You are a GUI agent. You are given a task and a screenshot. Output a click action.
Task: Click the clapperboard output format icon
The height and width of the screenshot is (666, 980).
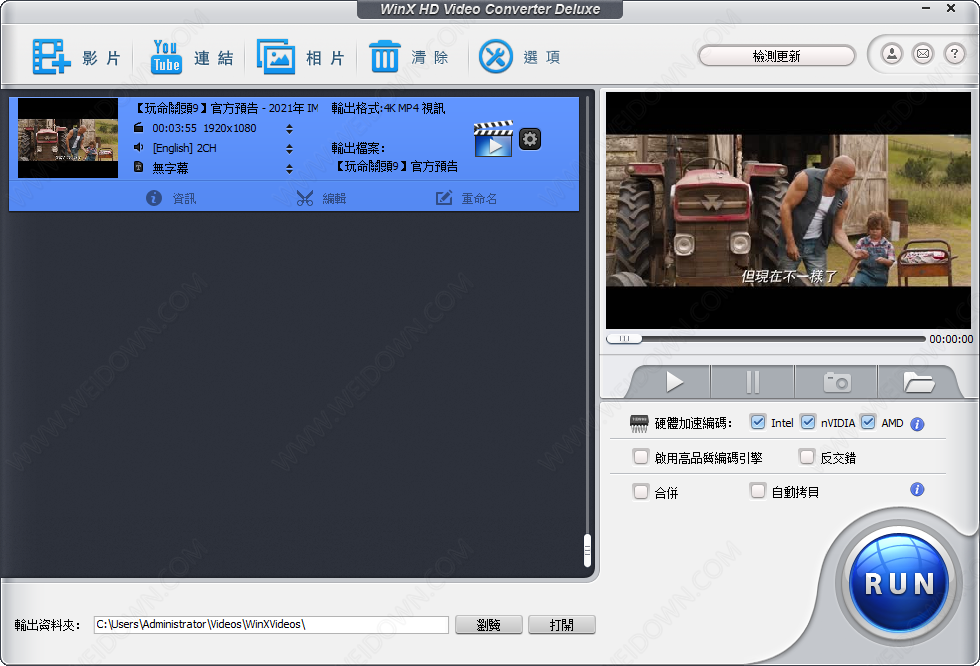(x=493, y=139)
